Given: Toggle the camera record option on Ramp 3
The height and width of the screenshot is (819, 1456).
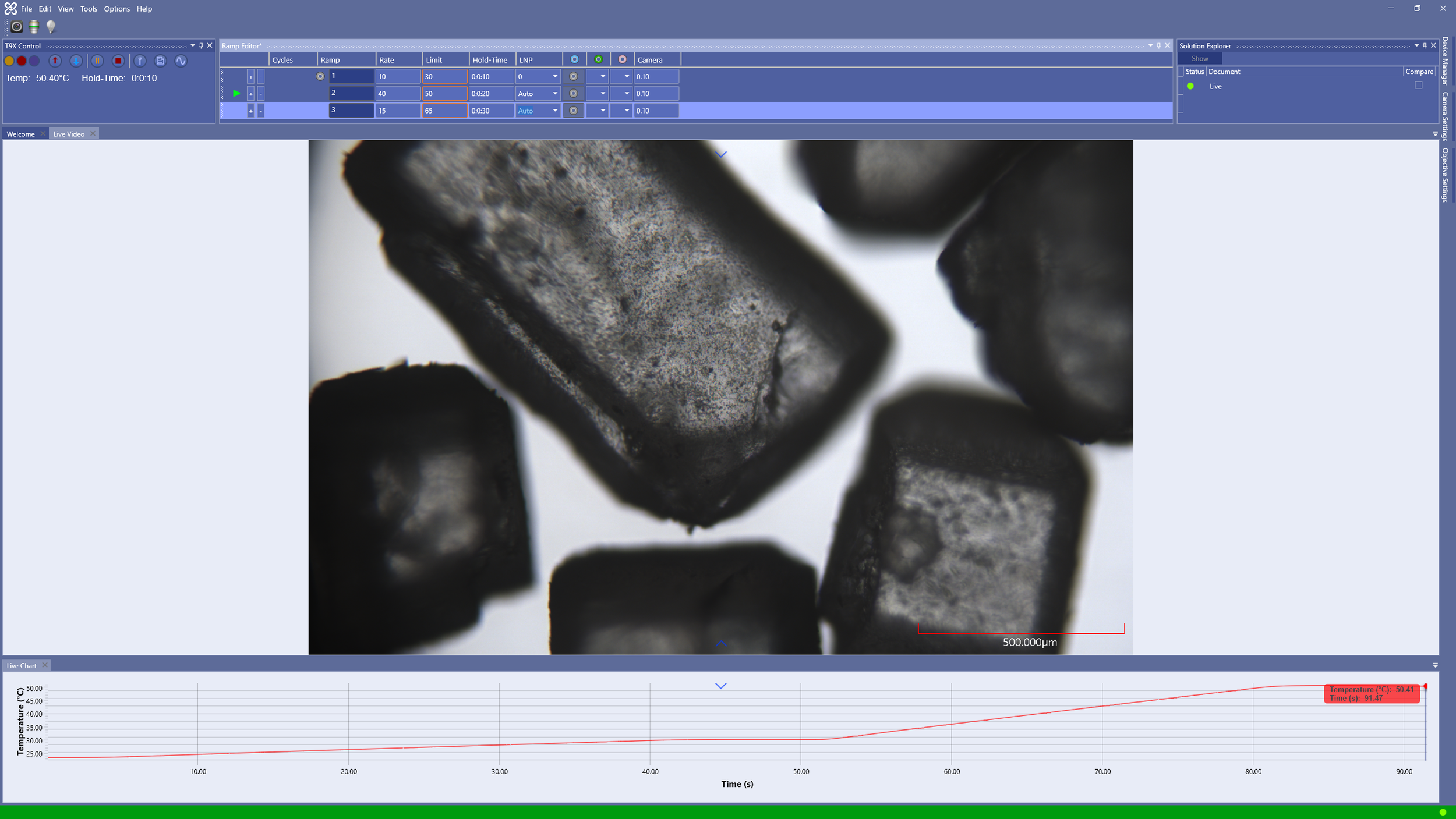Looking at the screenshot, I should 573,111.
